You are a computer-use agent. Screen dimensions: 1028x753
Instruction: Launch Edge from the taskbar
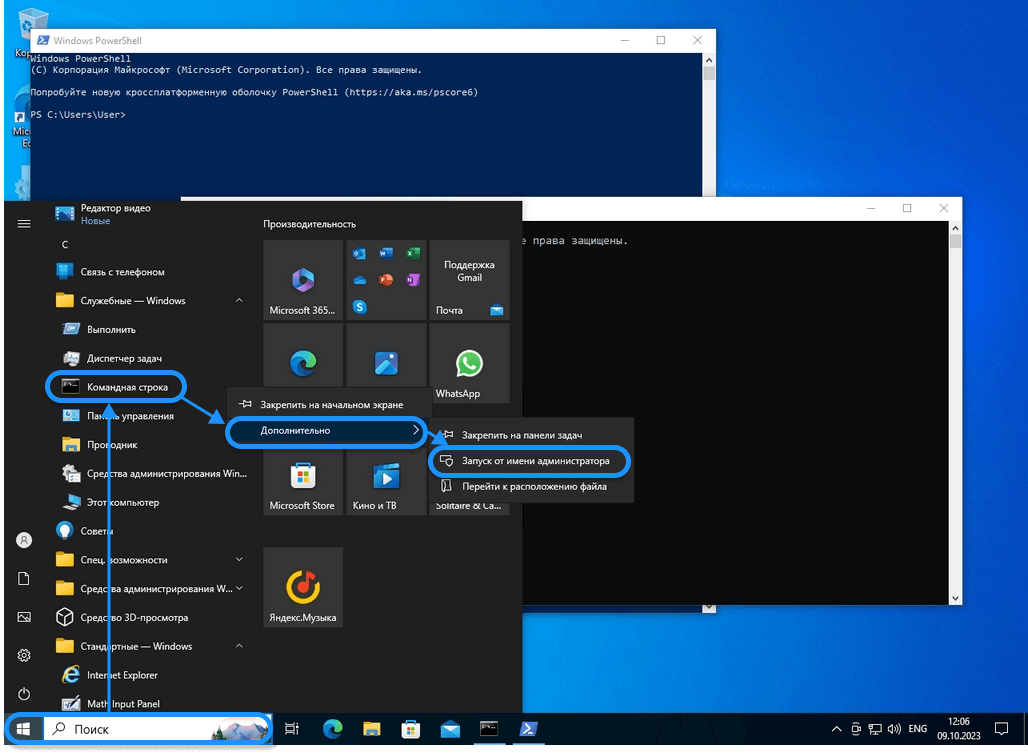(333, 729)
